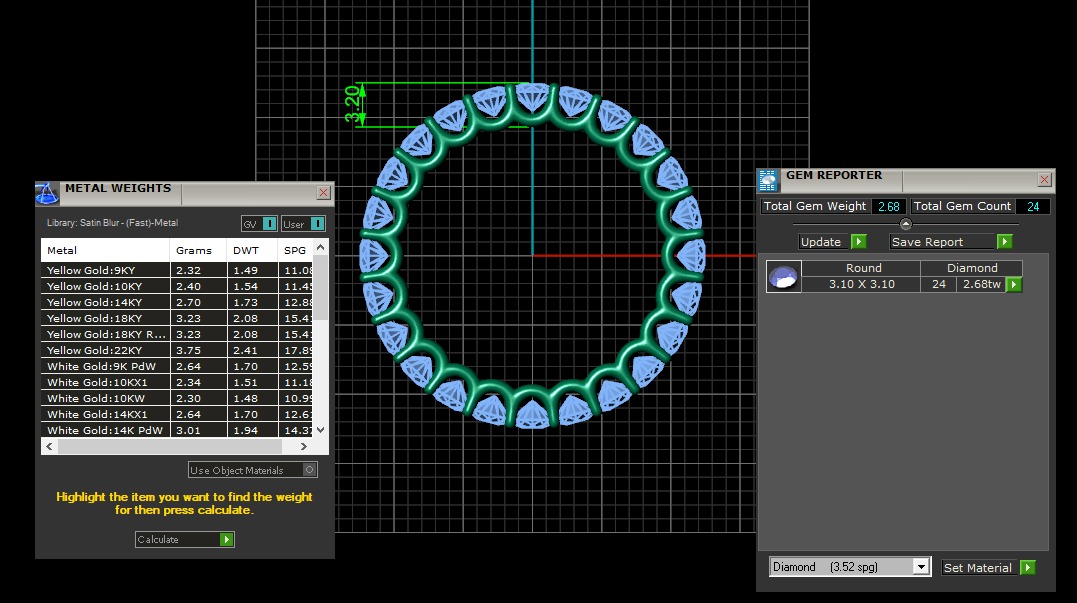Click the metal table vertical scrollbar thumb
1077x603 pixels.
coord(320,288)
